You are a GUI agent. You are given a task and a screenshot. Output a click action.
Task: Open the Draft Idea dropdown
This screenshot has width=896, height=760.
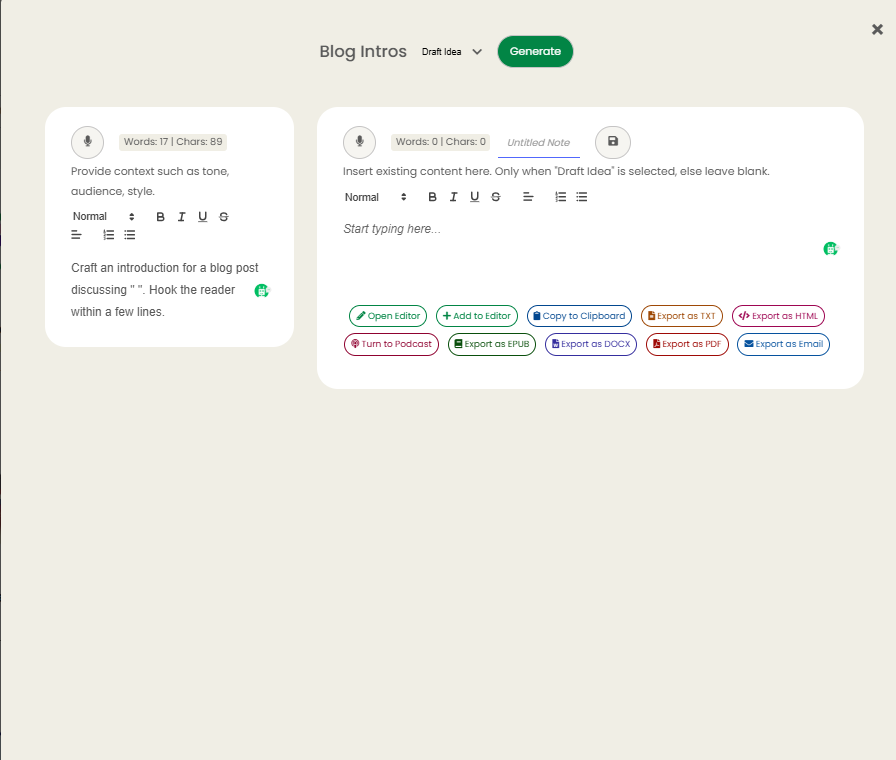[x=451, y=52]
